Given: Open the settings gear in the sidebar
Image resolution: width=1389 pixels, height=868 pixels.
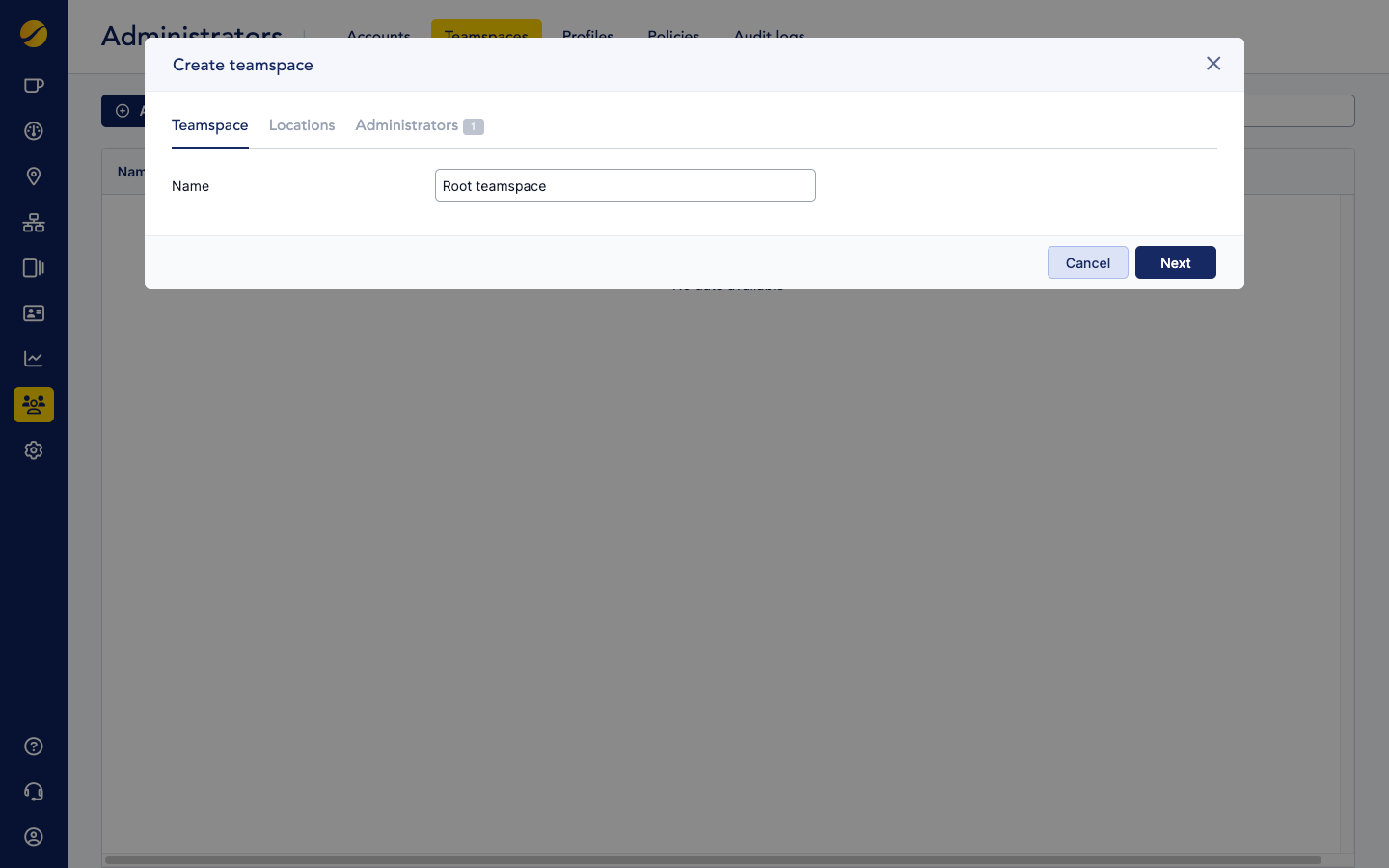Looking at the screenshot, I should click(34, 450).
